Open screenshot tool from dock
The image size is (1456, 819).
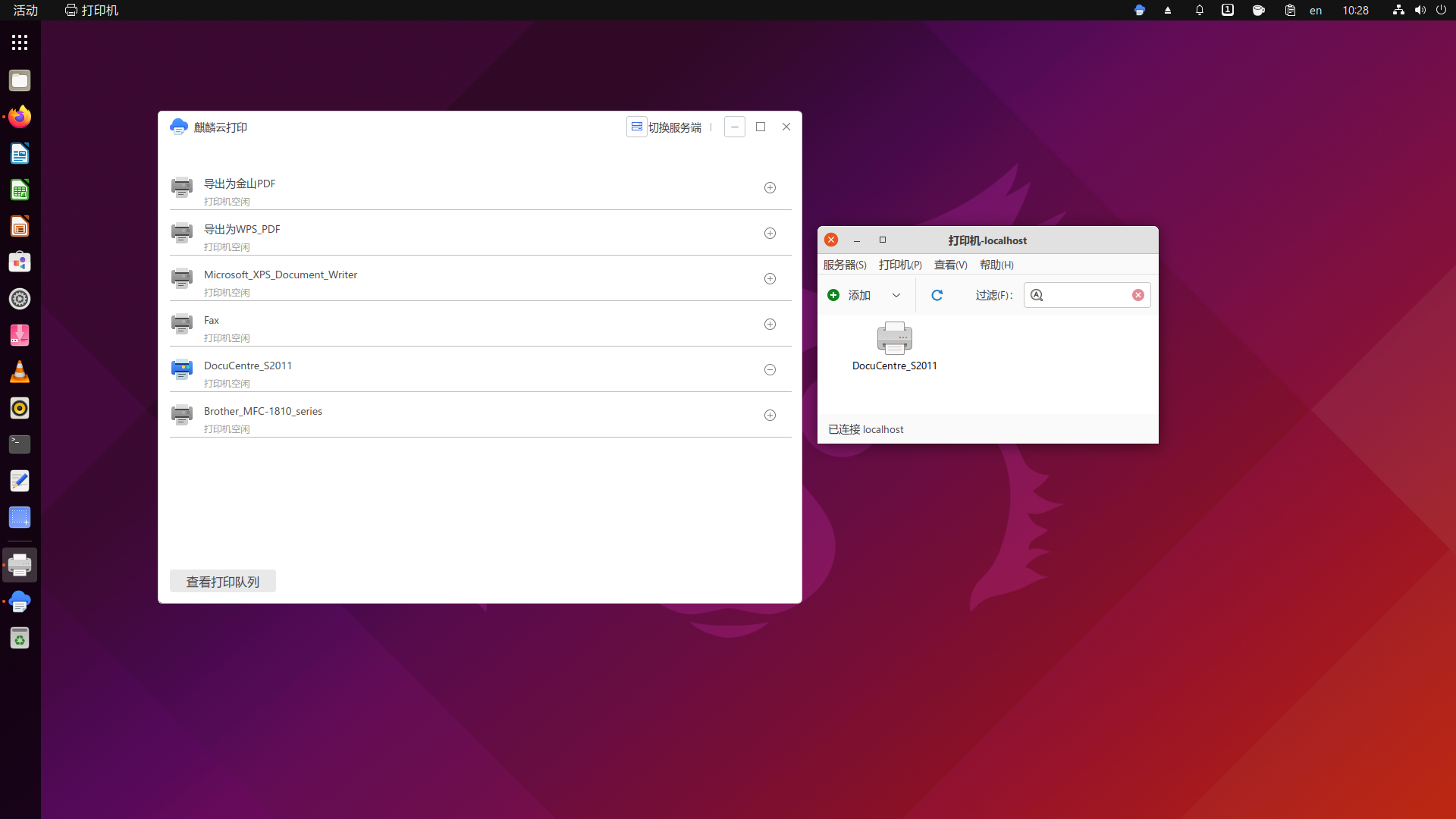pyautogui.click(x=20, y=517)
